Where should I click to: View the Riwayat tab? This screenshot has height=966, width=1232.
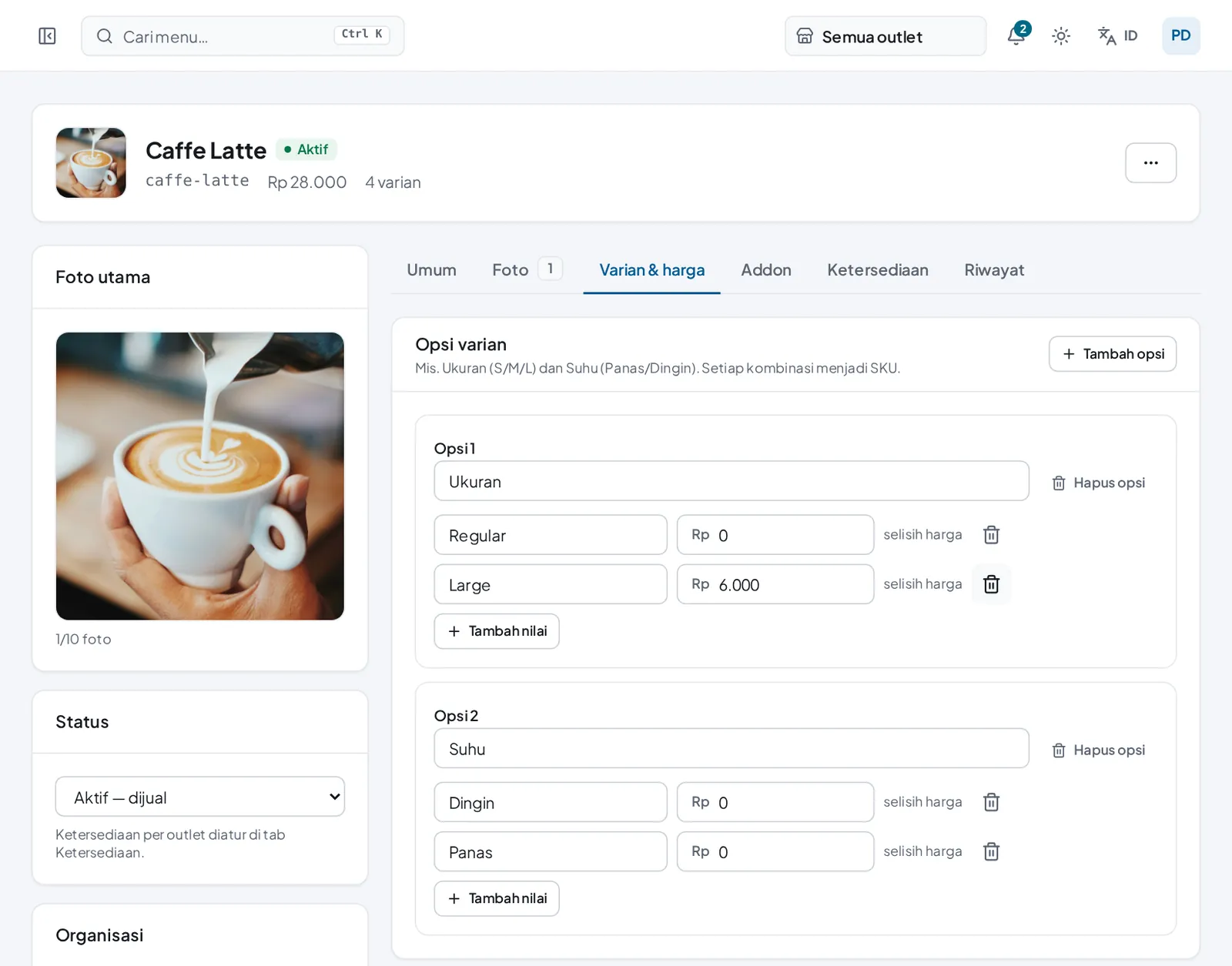coord(994,270)
